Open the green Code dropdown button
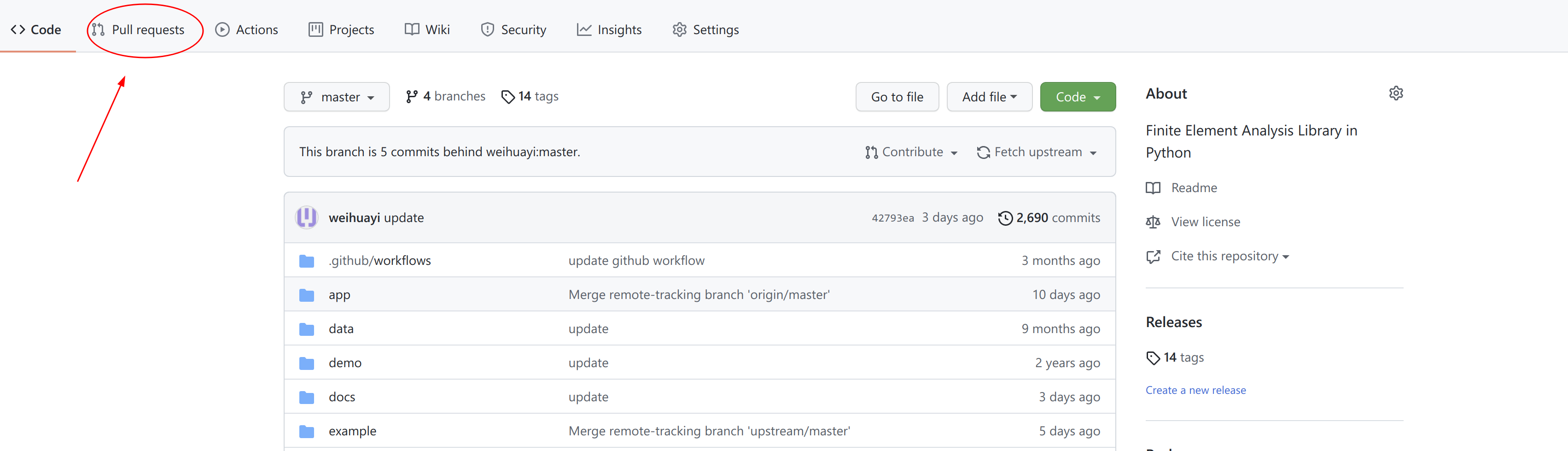 tap(1078, 97)
